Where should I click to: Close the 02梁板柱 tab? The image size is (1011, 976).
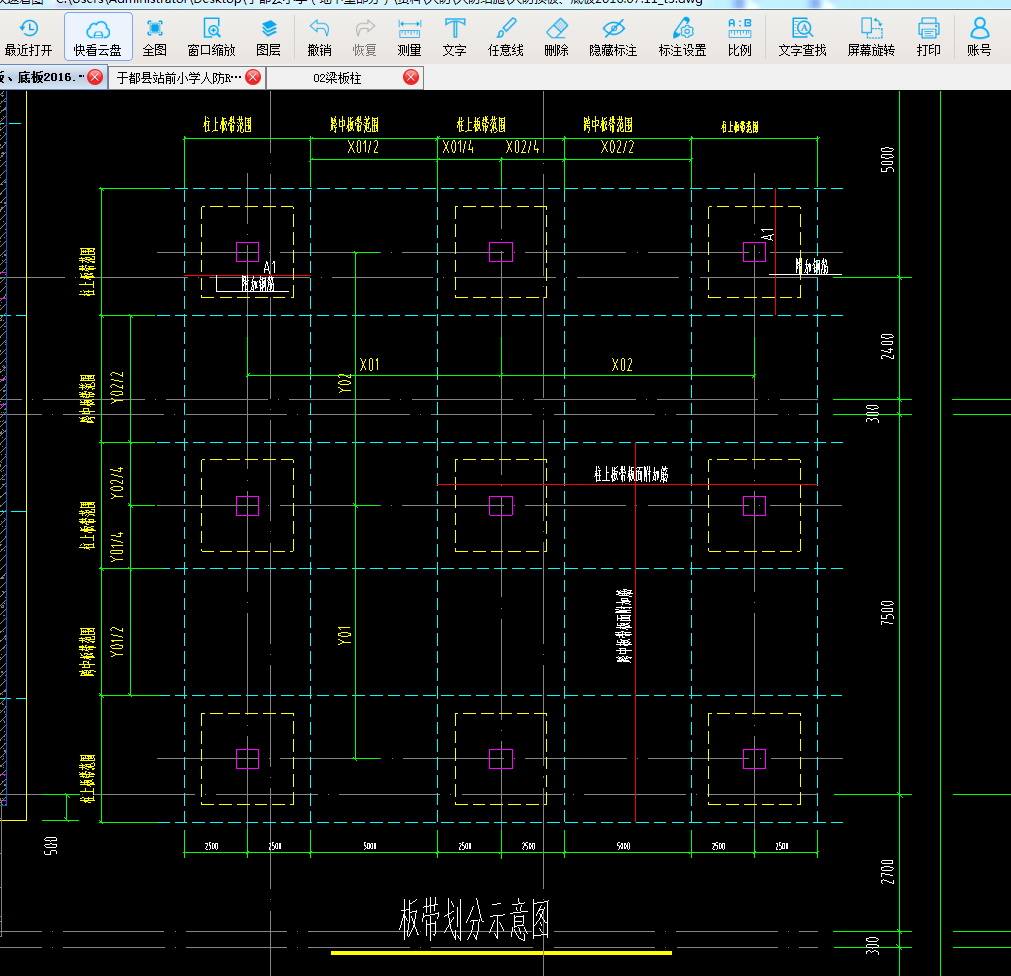411,77
